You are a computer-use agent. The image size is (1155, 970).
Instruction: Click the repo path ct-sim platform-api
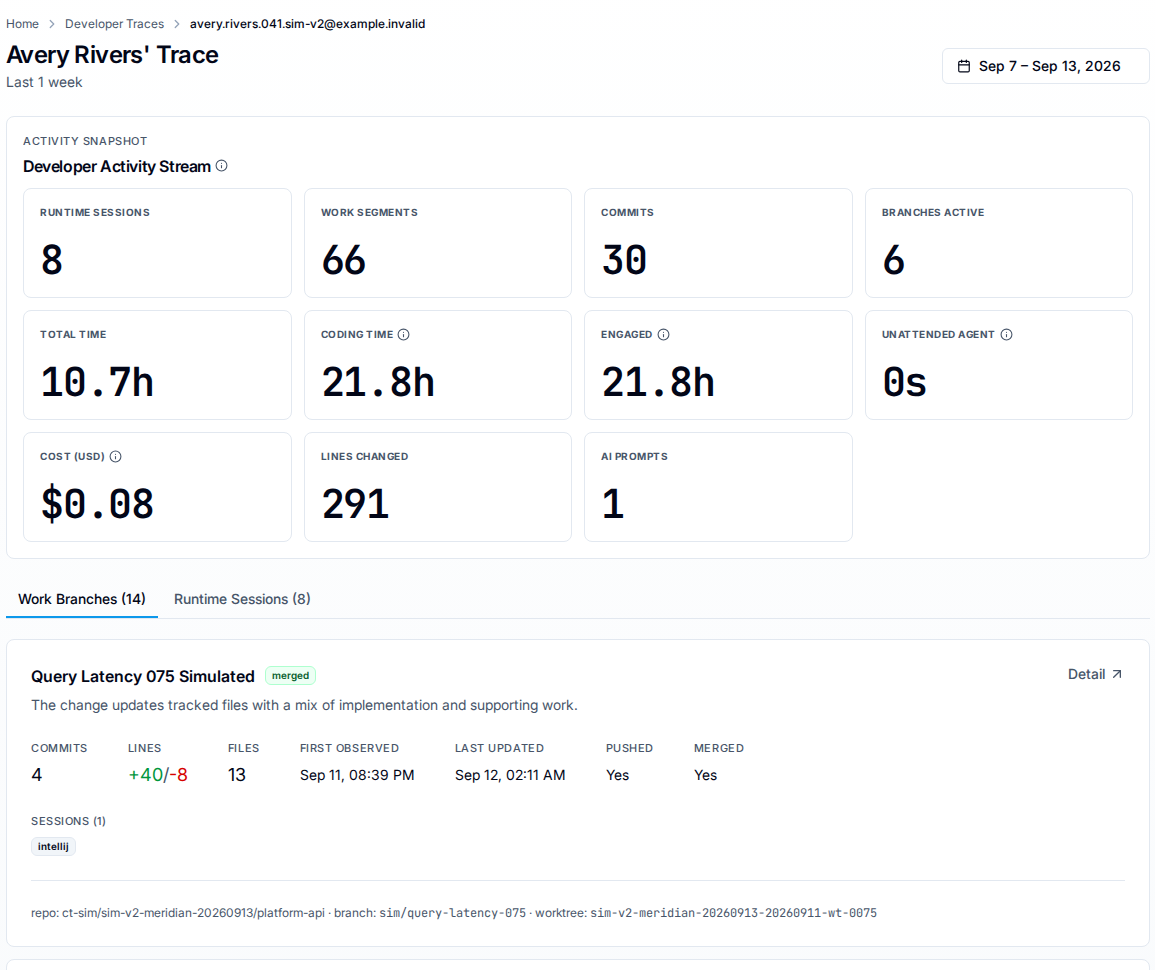(193, 913)
